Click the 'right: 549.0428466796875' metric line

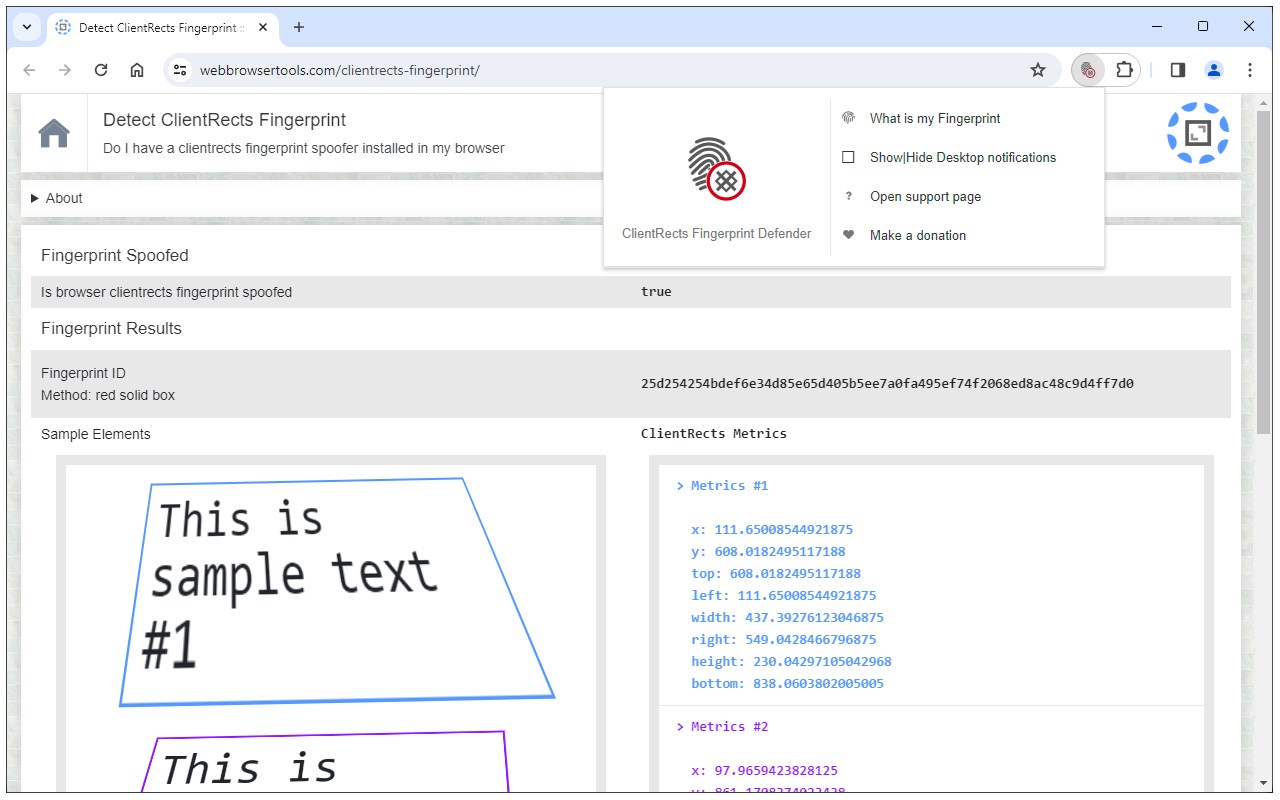(x=784, y=640)
